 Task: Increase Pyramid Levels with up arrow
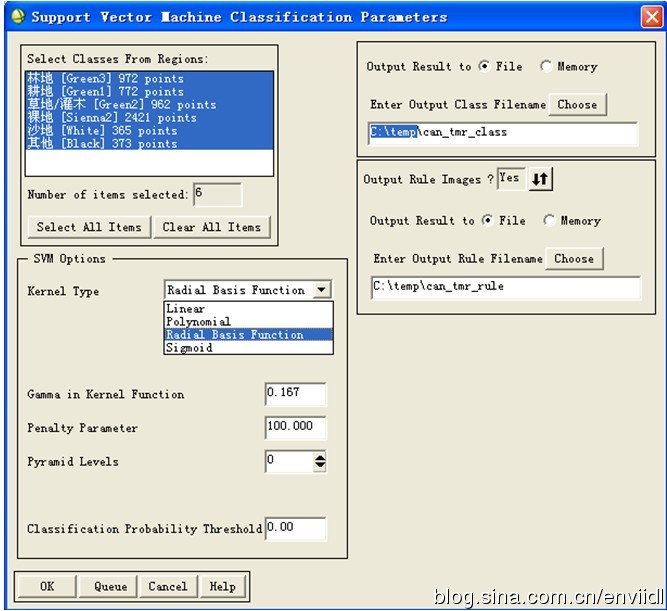tap(320, 457)
